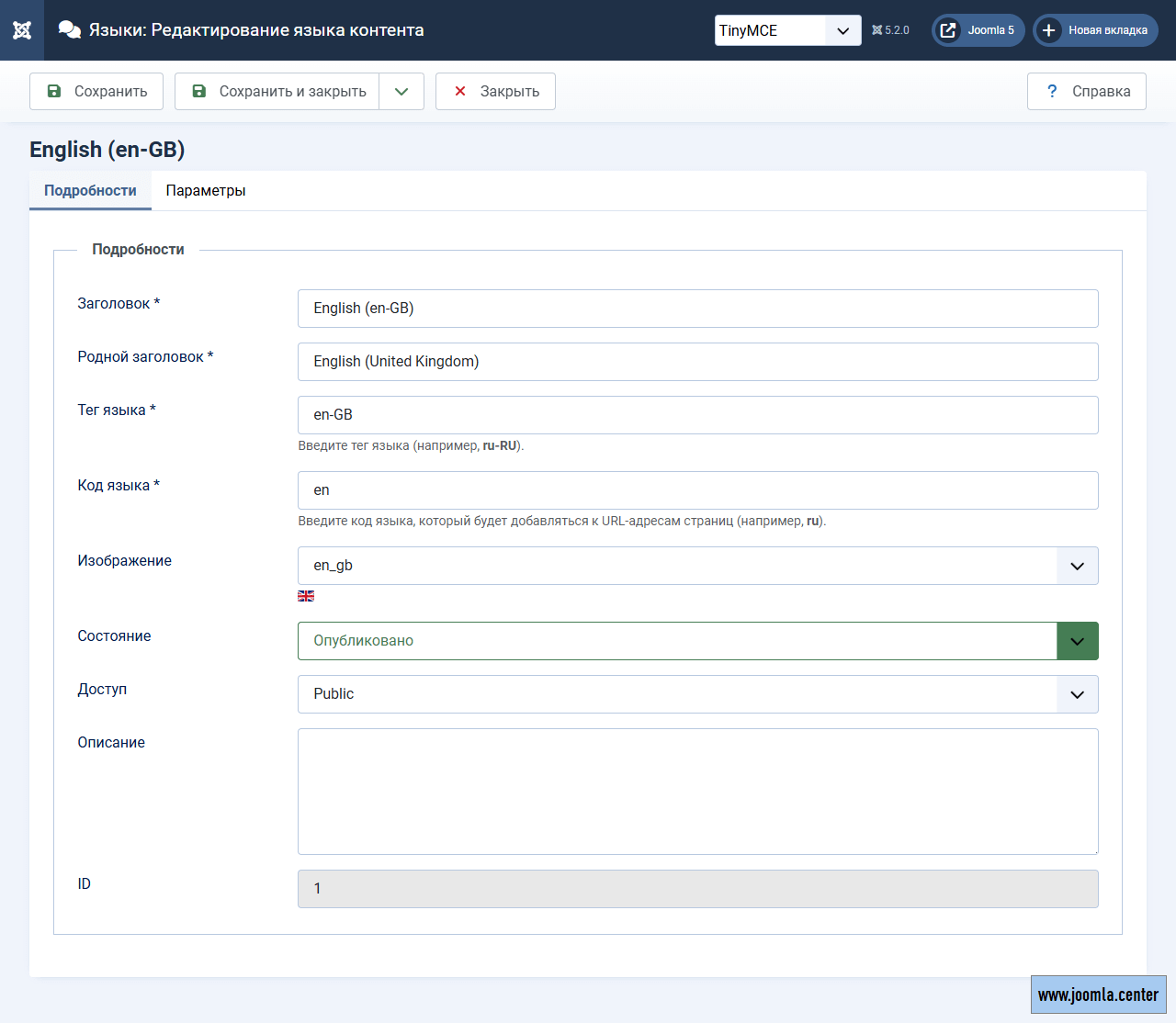Viewport: 1176px width, 1023px height.
Task: Click the speech bubbles languages icon
Action: click(70, 30)
